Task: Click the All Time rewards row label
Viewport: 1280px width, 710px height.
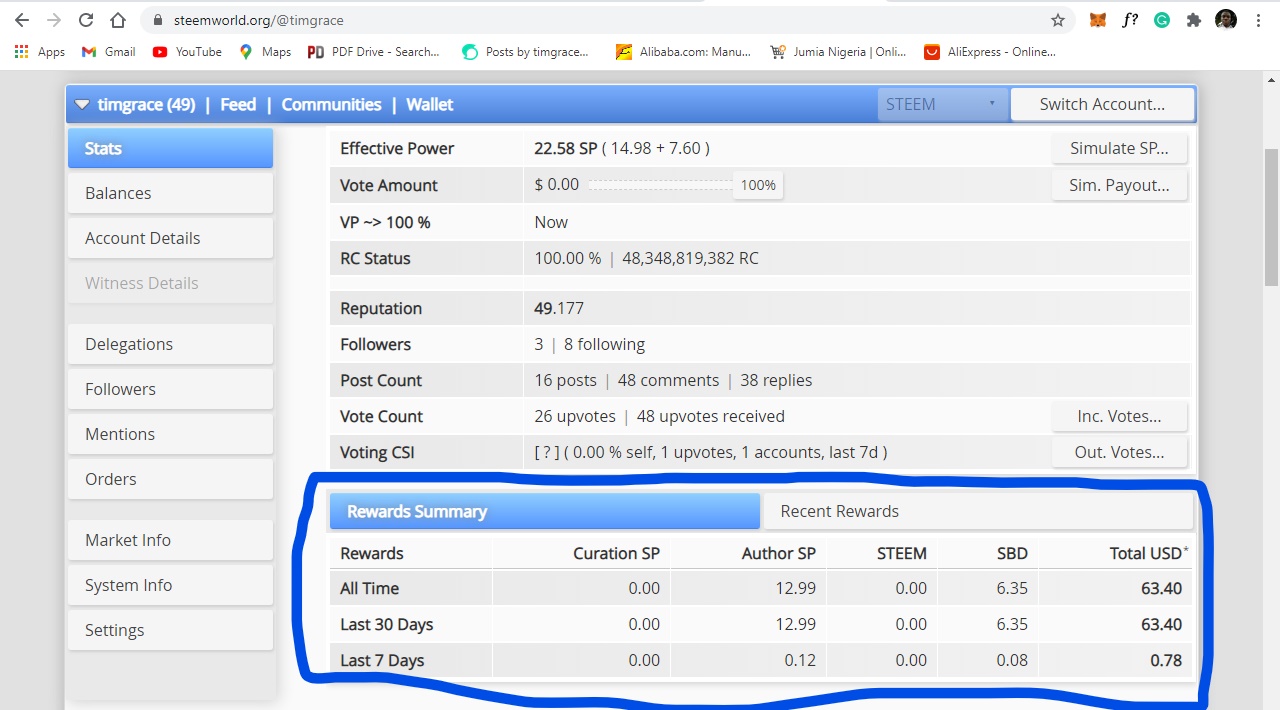Action: 369,588
